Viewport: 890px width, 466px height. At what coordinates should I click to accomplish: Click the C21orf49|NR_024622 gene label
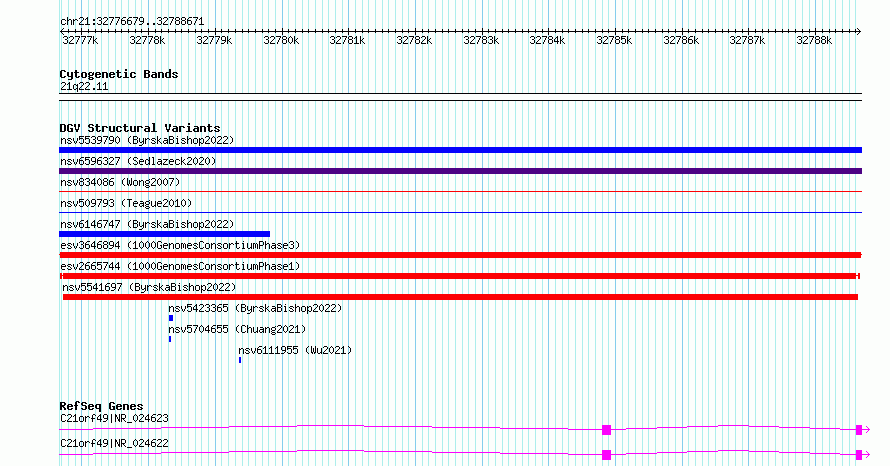[x=114, y=443]
